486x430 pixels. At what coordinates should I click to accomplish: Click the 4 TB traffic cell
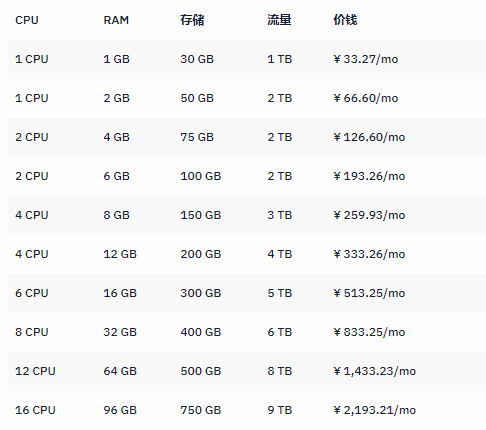pos(280,254)
